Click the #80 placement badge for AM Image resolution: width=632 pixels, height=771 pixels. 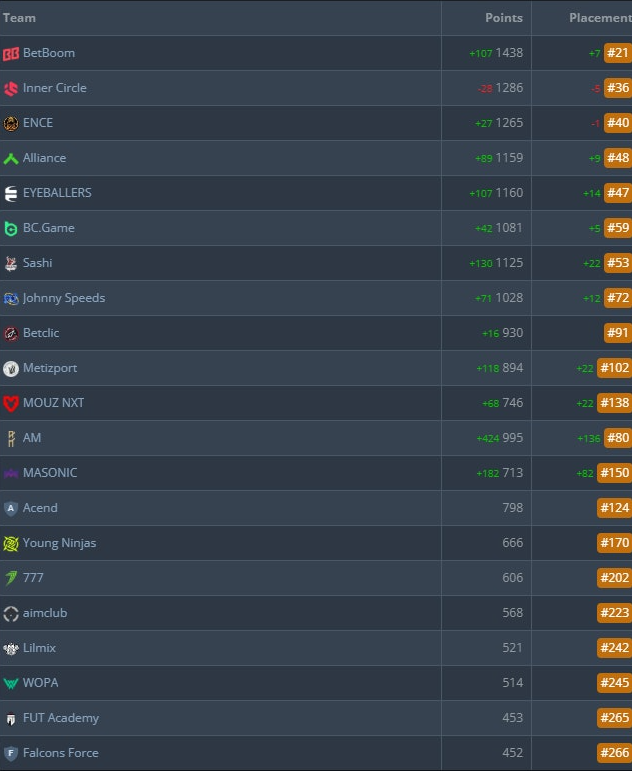coord(618,438)
